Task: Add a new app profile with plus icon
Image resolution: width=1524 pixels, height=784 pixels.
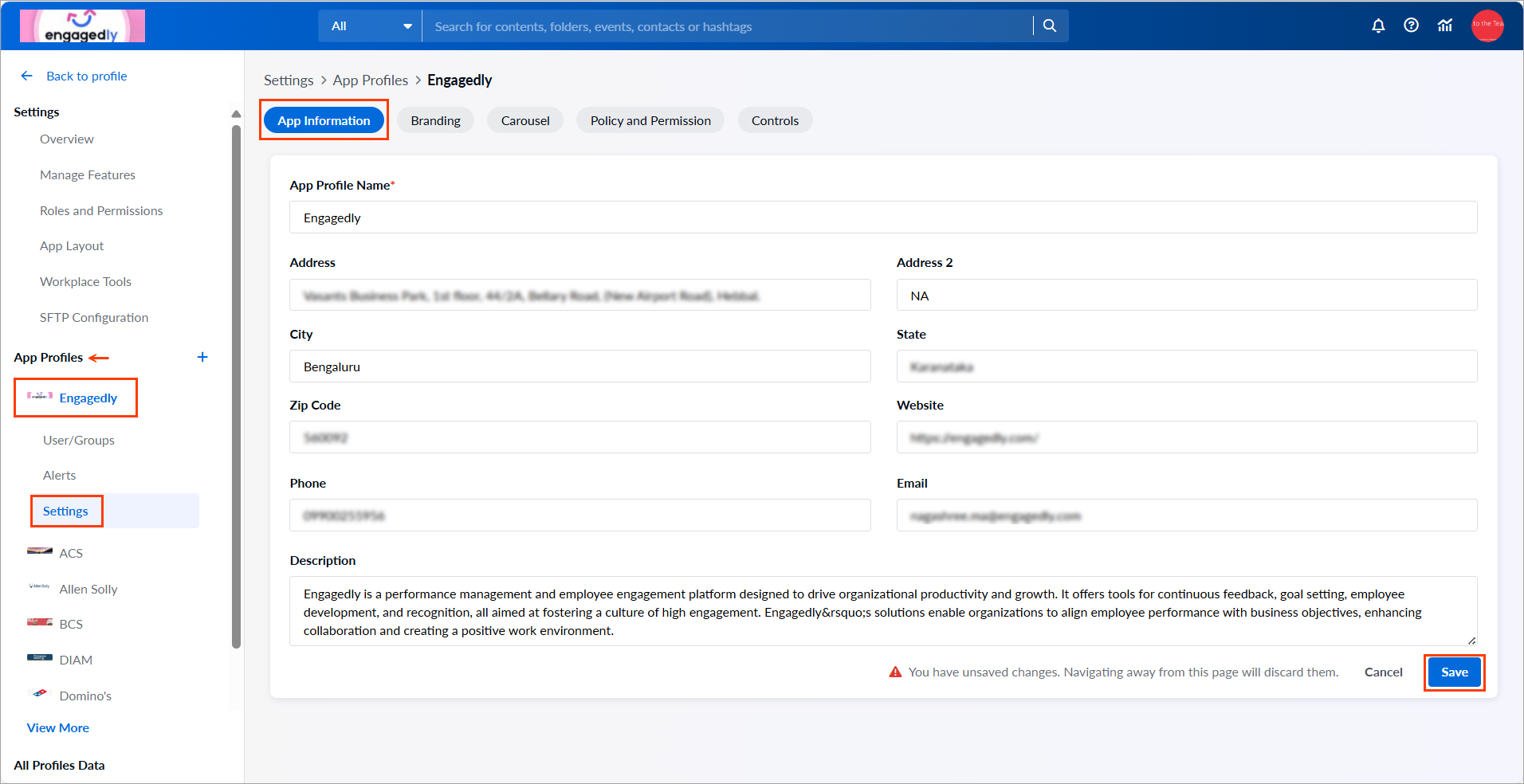Action: click(202, 357)
